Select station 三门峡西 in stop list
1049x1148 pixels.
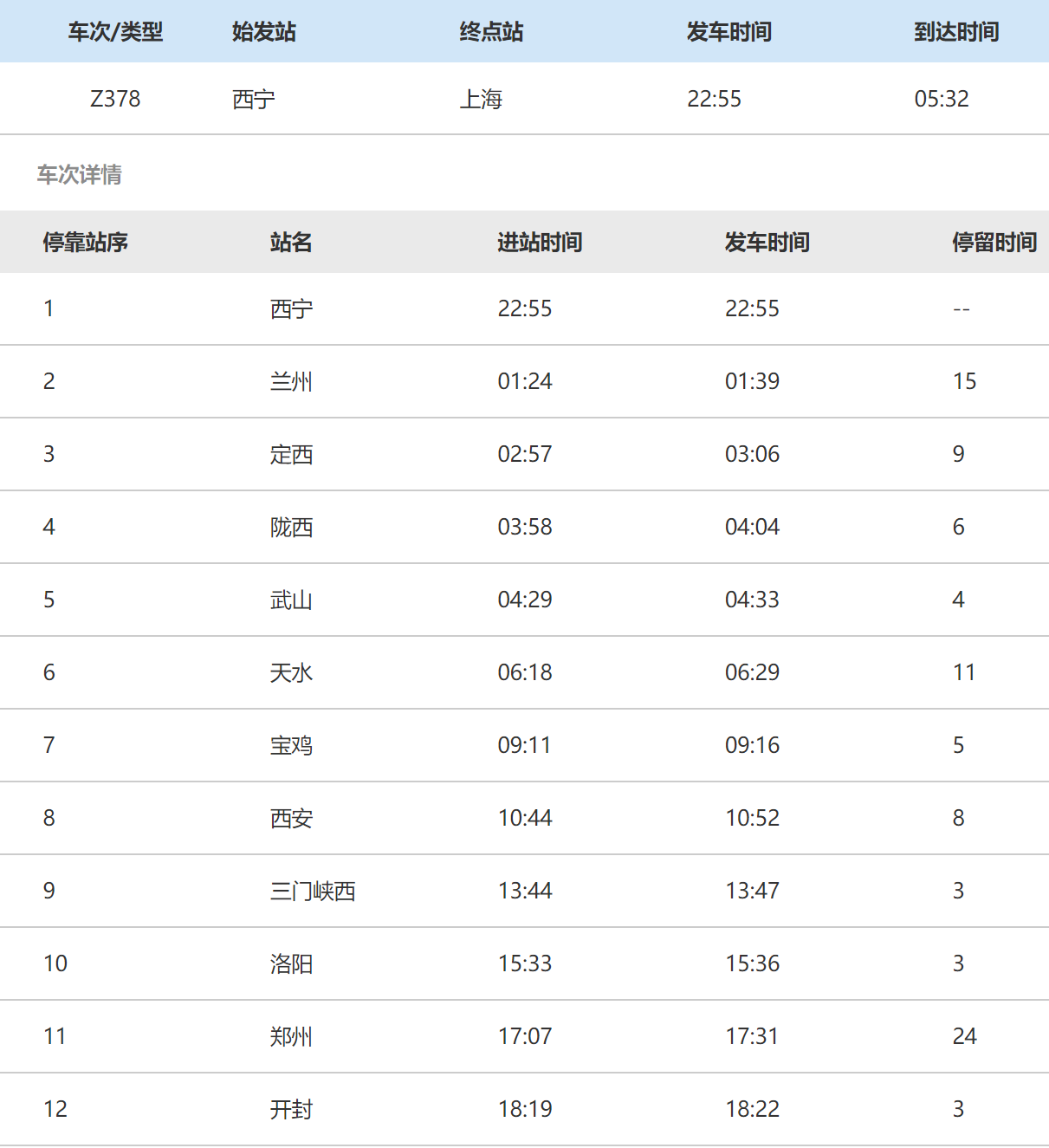coord(313,892)
